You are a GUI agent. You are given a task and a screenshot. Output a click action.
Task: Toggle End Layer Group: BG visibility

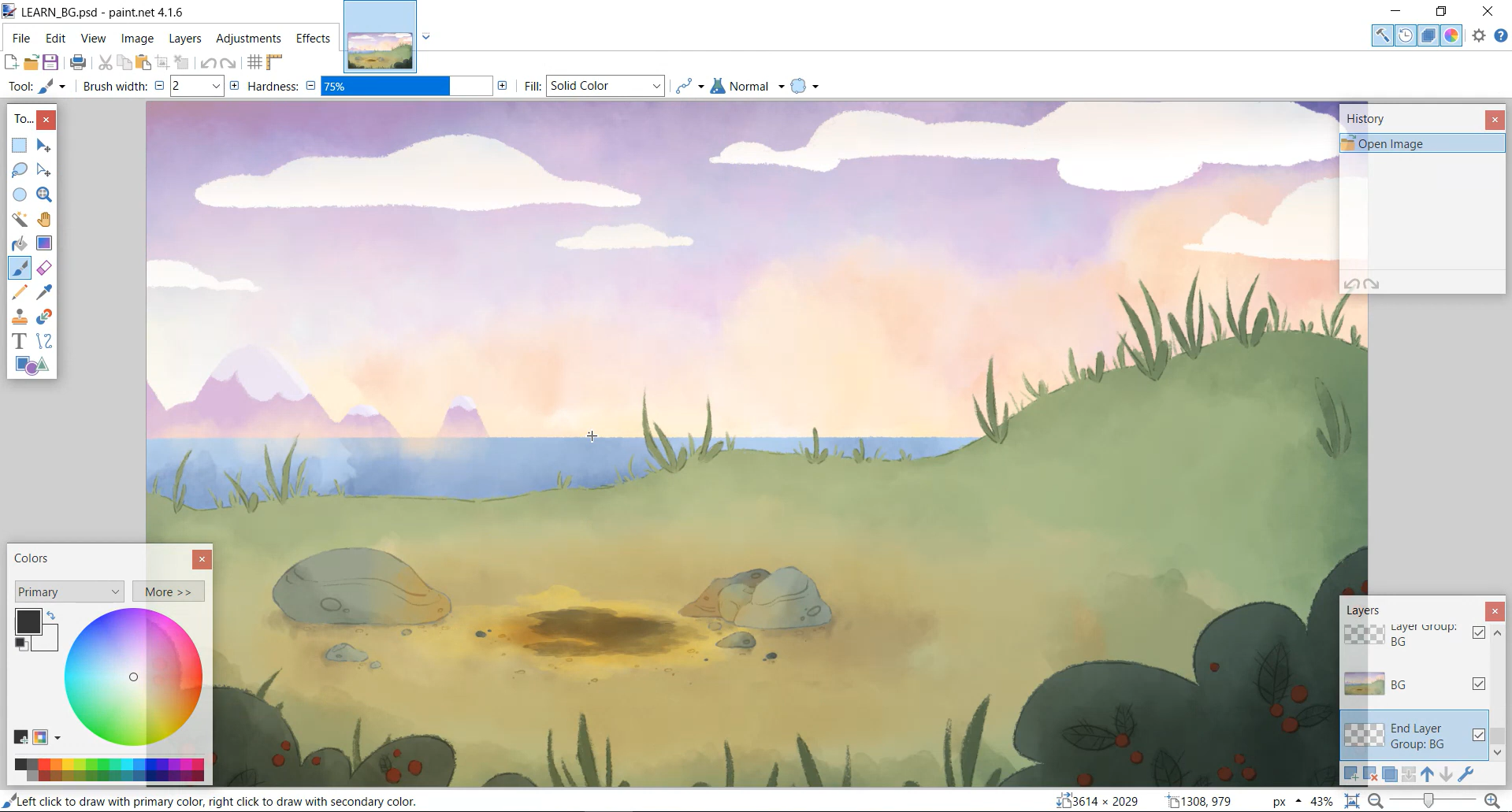(x=1478, y=735)
